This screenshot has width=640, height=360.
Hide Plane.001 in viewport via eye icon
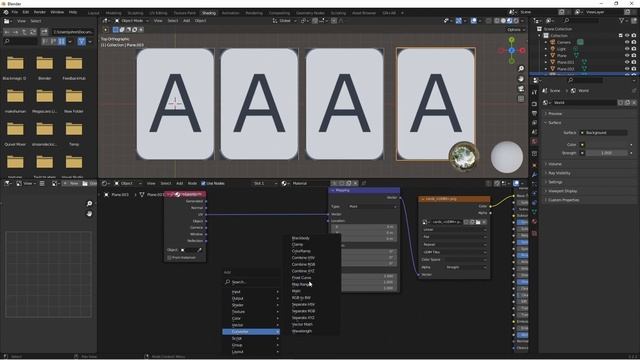point(627,62)
